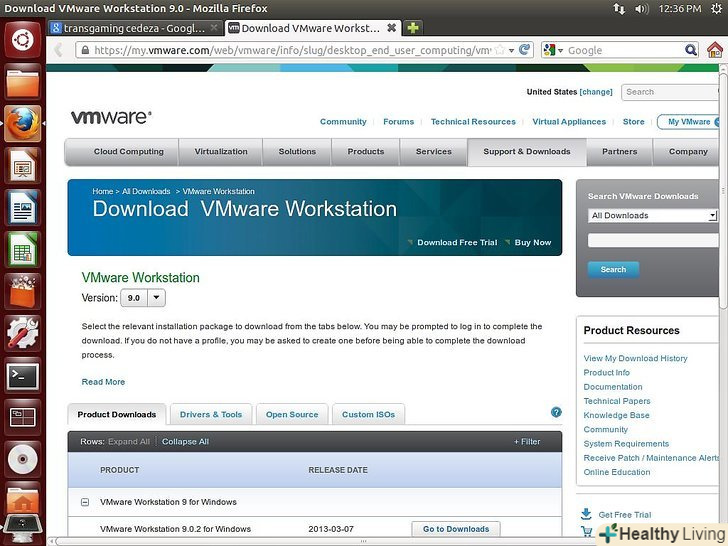Screen dimensions: 728x546
Task: Click the All Downloads breadcrumb
Action: [146, 191]
